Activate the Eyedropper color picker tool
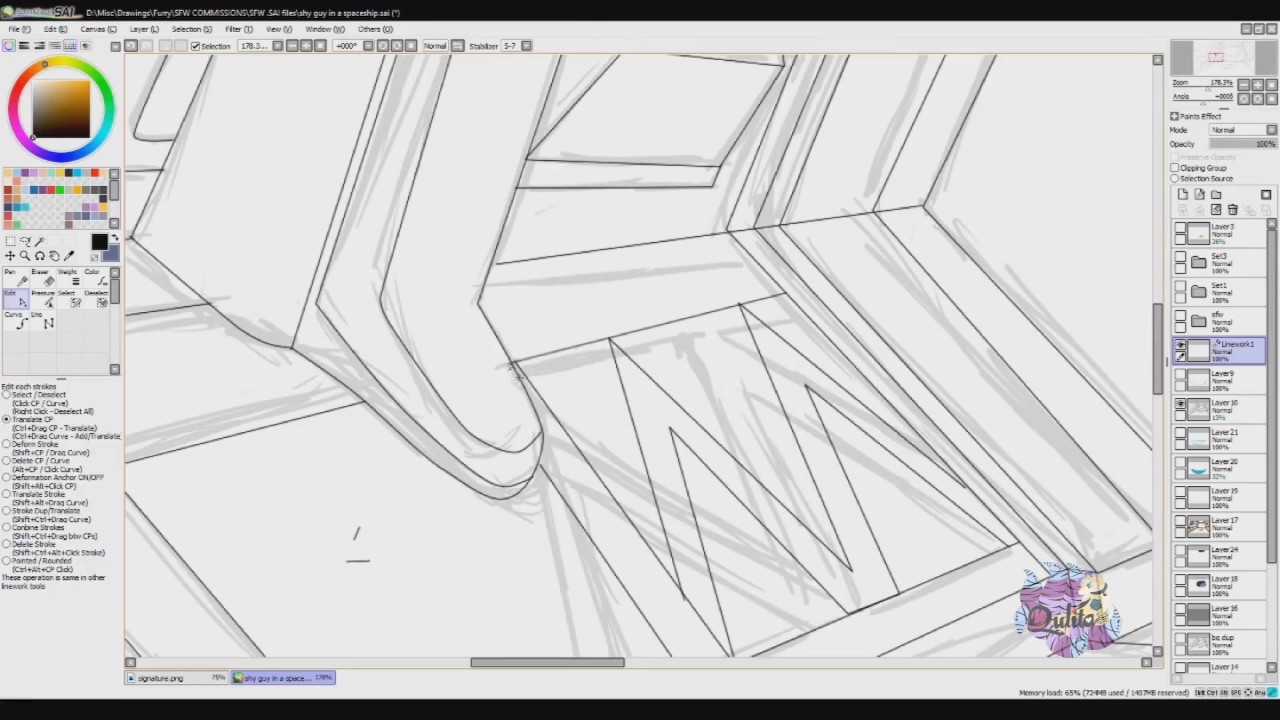 click(69, 256)
